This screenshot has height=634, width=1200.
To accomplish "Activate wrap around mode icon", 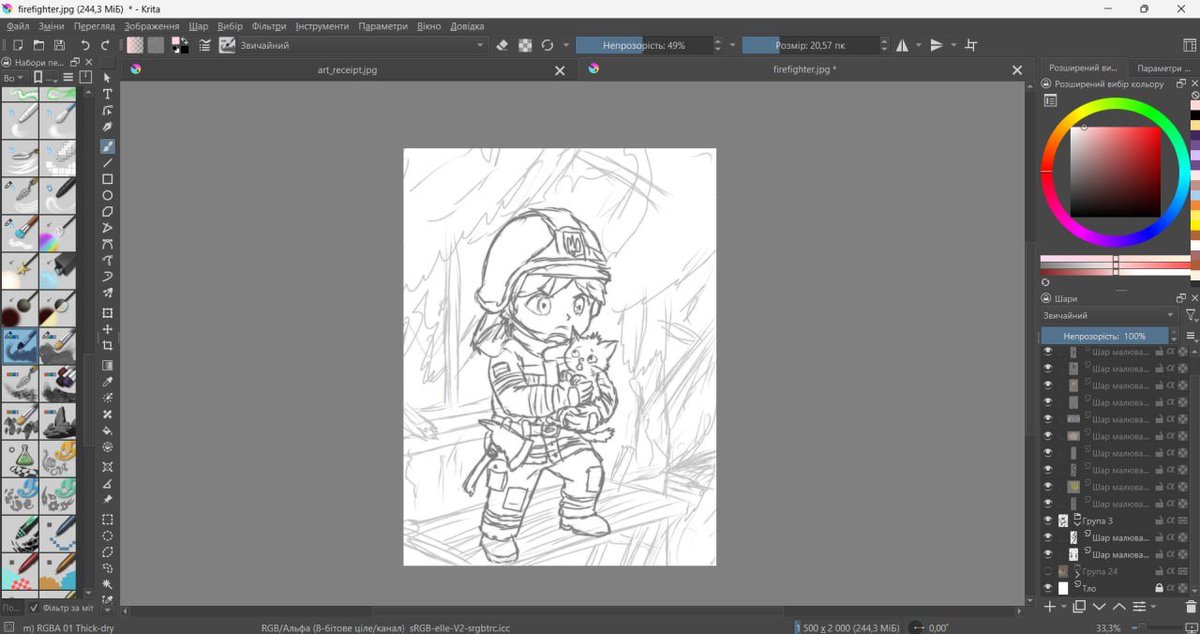I will 970,45.
